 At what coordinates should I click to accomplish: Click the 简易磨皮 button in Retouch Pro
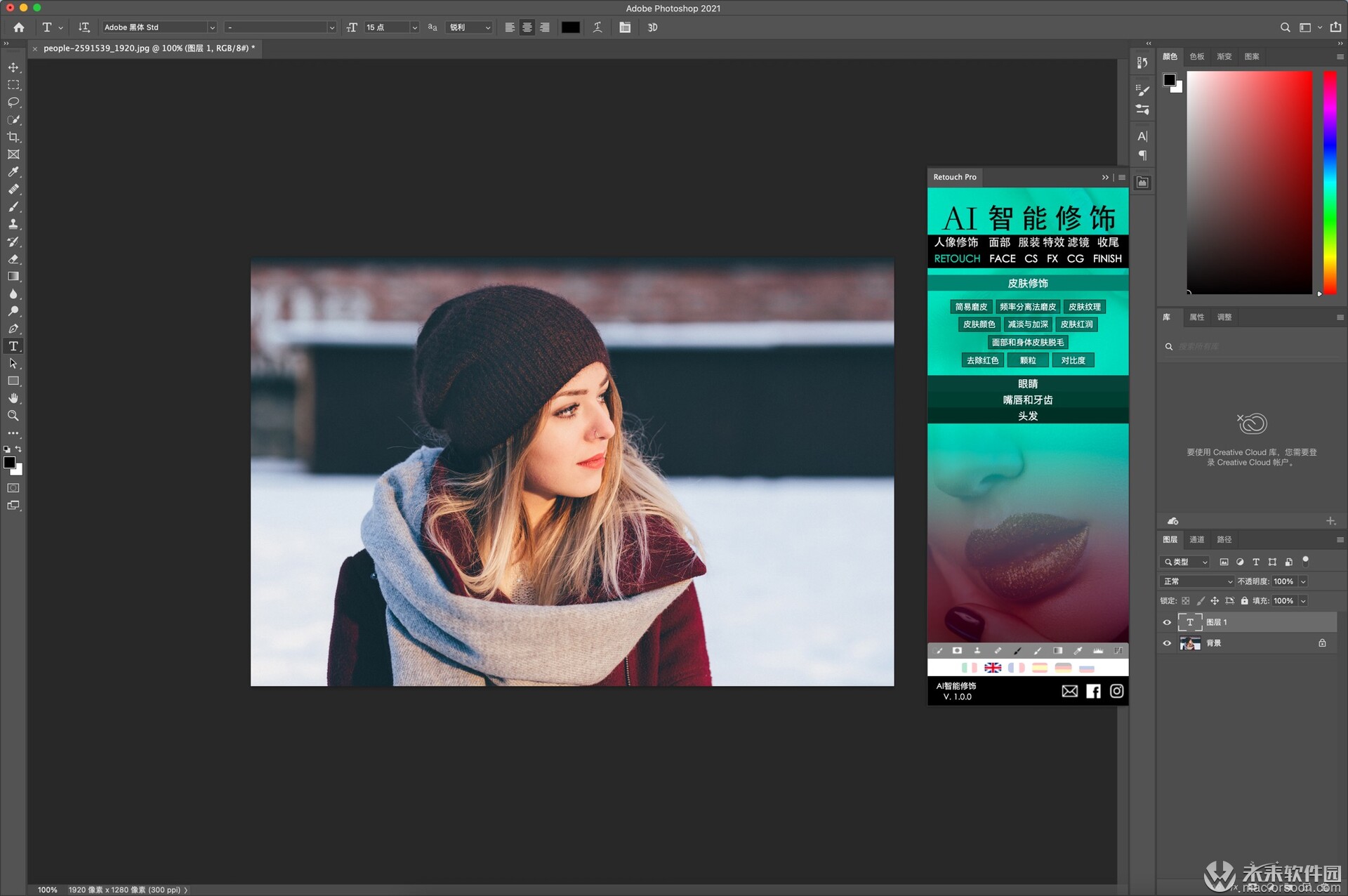click(970, 307)
